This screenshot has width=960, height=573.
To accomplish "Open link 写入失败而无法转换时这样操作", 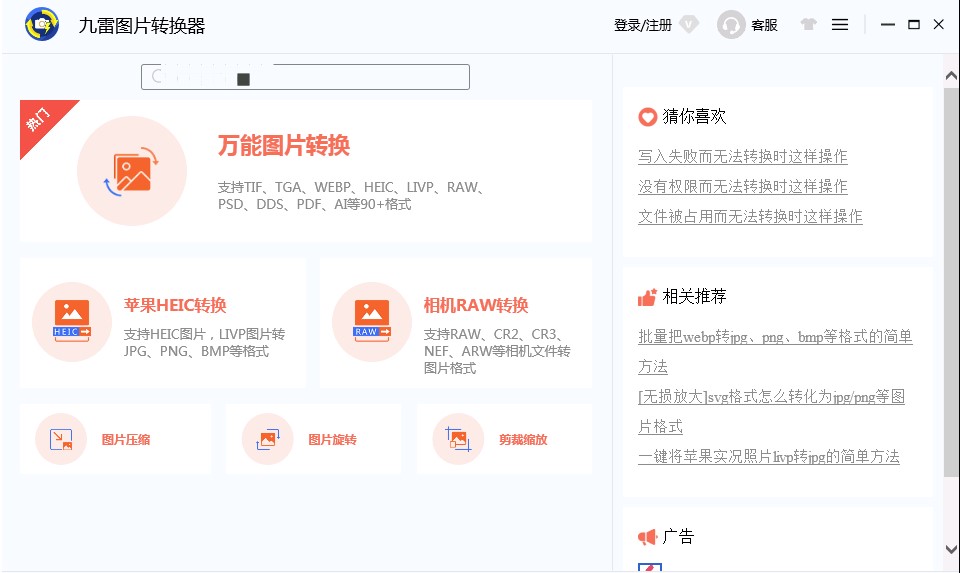I will (x=743, y=156).
